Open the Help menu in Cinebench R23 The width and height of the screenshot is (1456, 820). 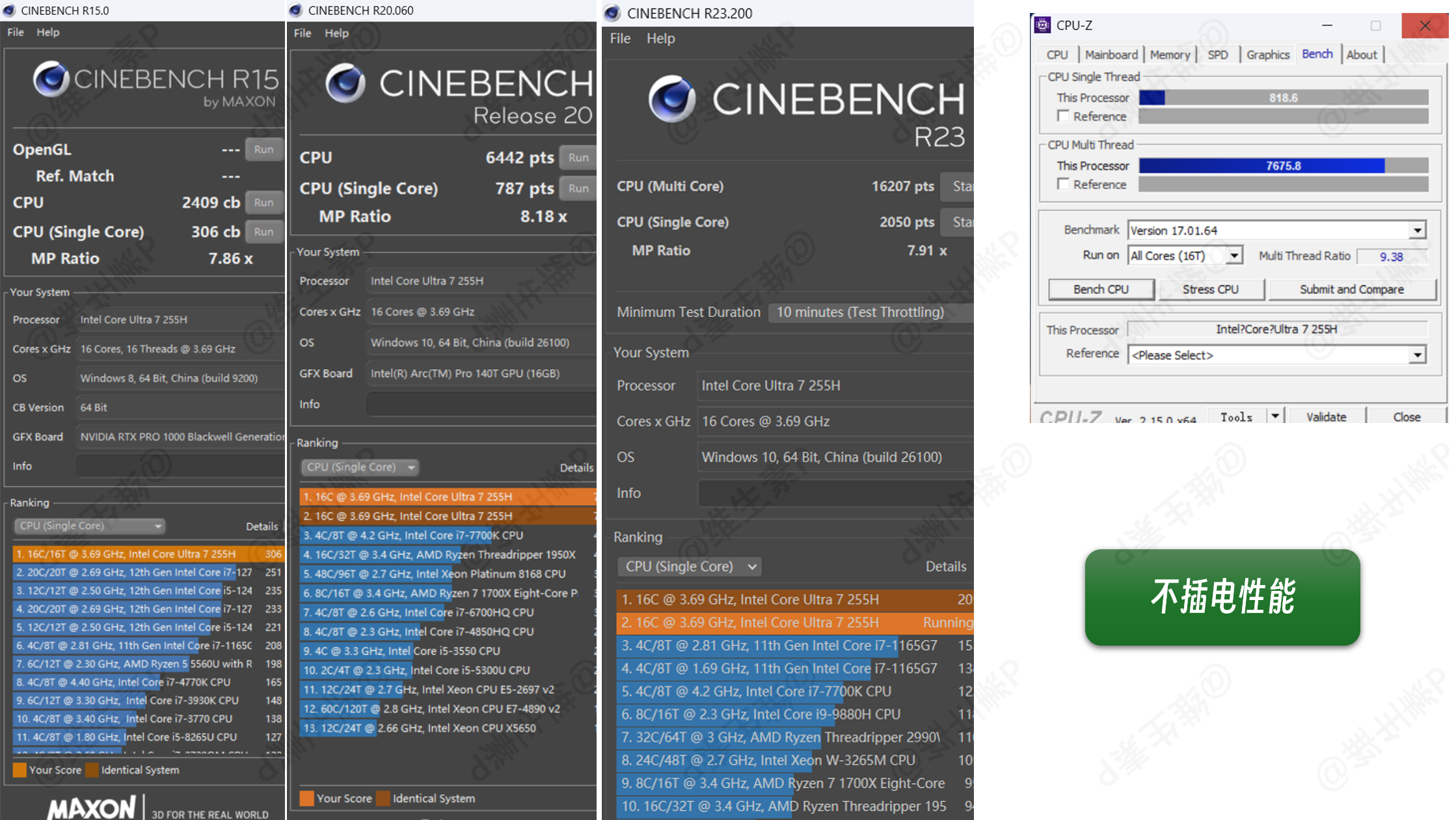[x=660, y=38]
